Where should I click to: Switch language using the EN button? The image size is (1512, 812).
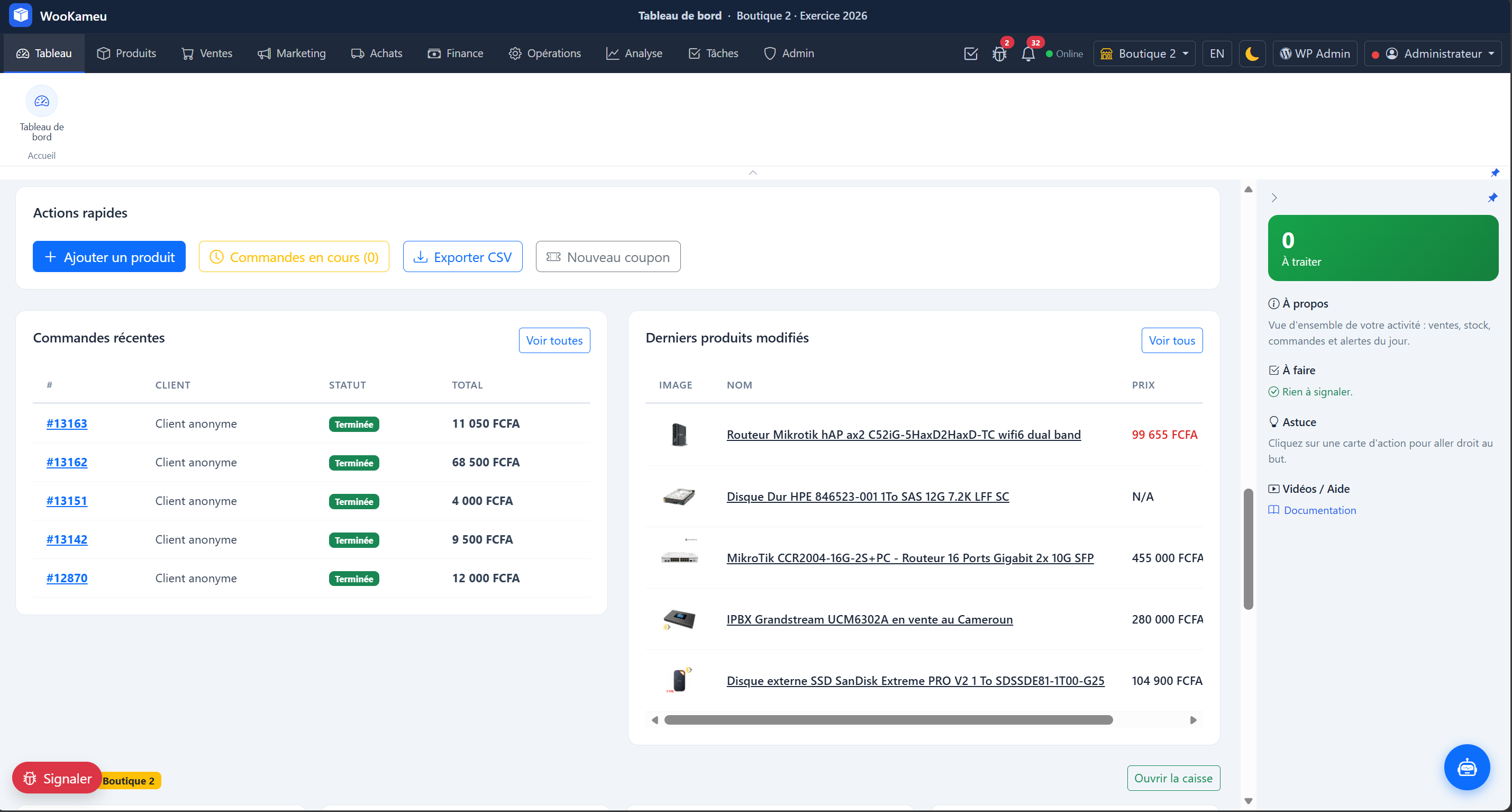click(x=1217, y=53)
